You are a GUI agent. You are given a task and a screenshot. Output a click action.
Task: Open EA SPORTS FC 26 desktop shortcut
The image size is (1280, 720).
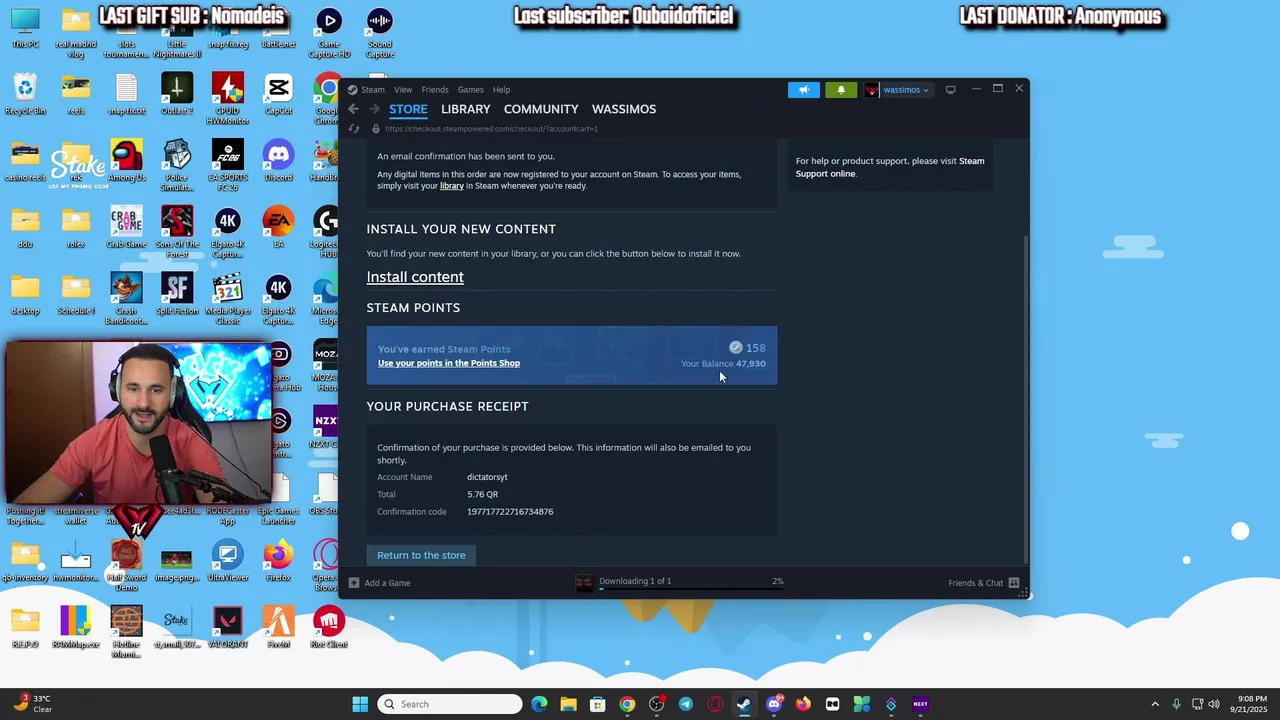tap(228, 164)
